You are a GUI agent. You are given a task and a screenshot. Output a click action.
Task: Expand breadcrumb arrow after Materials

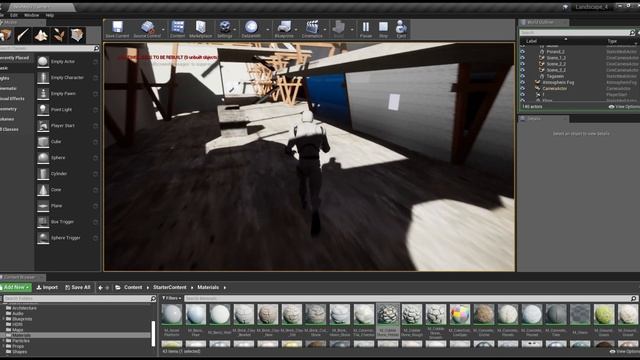[225, 287]
